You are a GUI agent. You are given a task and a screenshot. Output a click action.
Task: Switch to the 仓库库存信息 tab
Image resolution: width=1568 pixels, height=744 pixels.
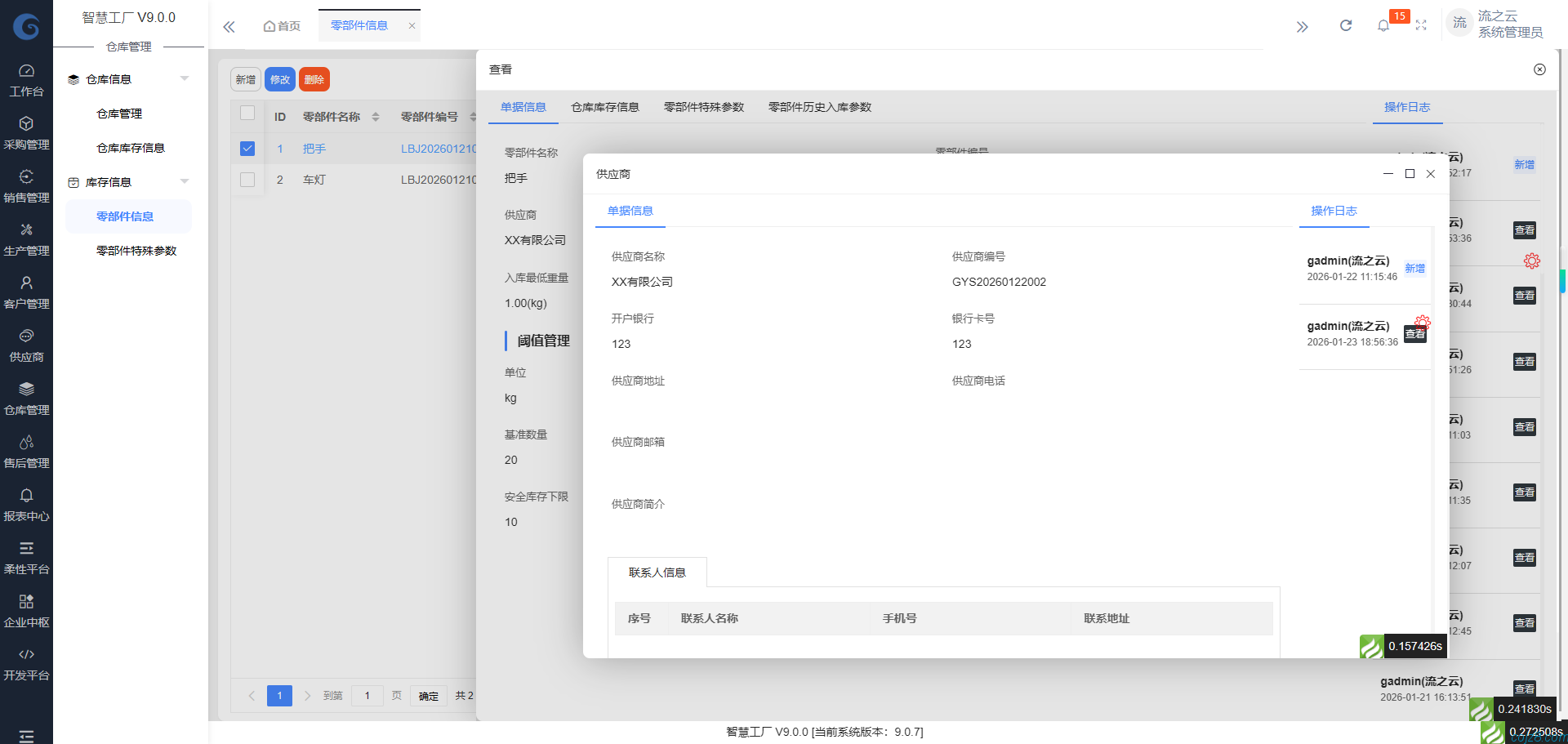pos(605,107)
